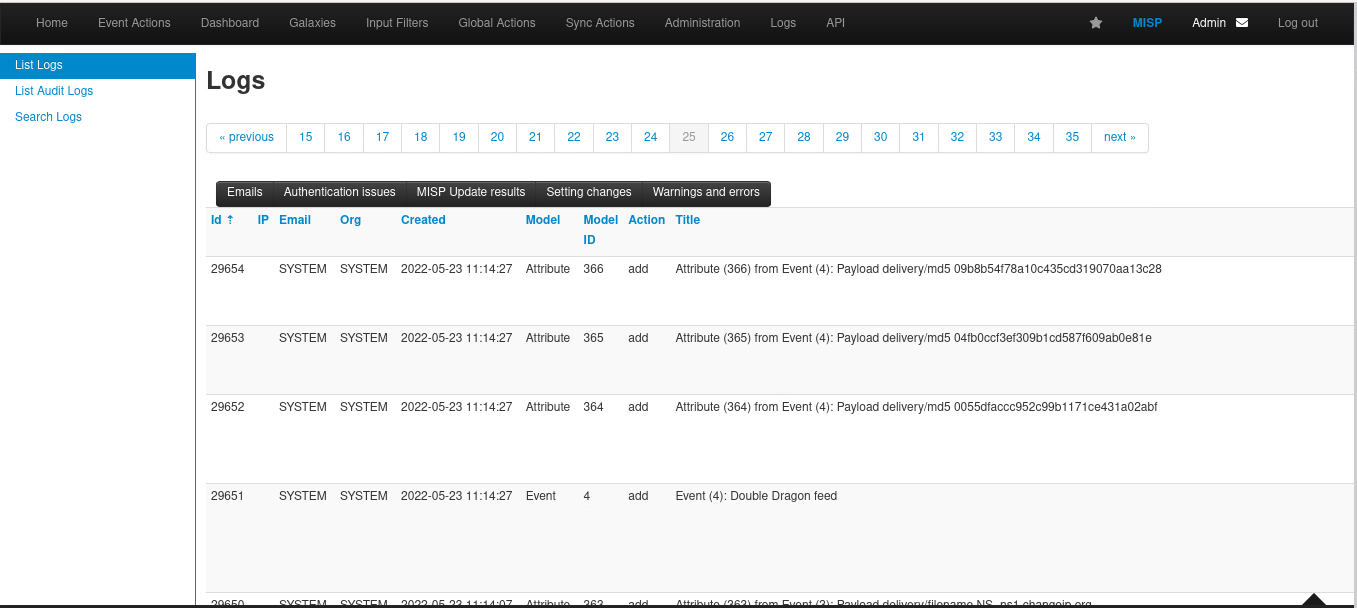Go to next page of logs
Screen dimensions: 1357x608
[x=1119, y=137]
